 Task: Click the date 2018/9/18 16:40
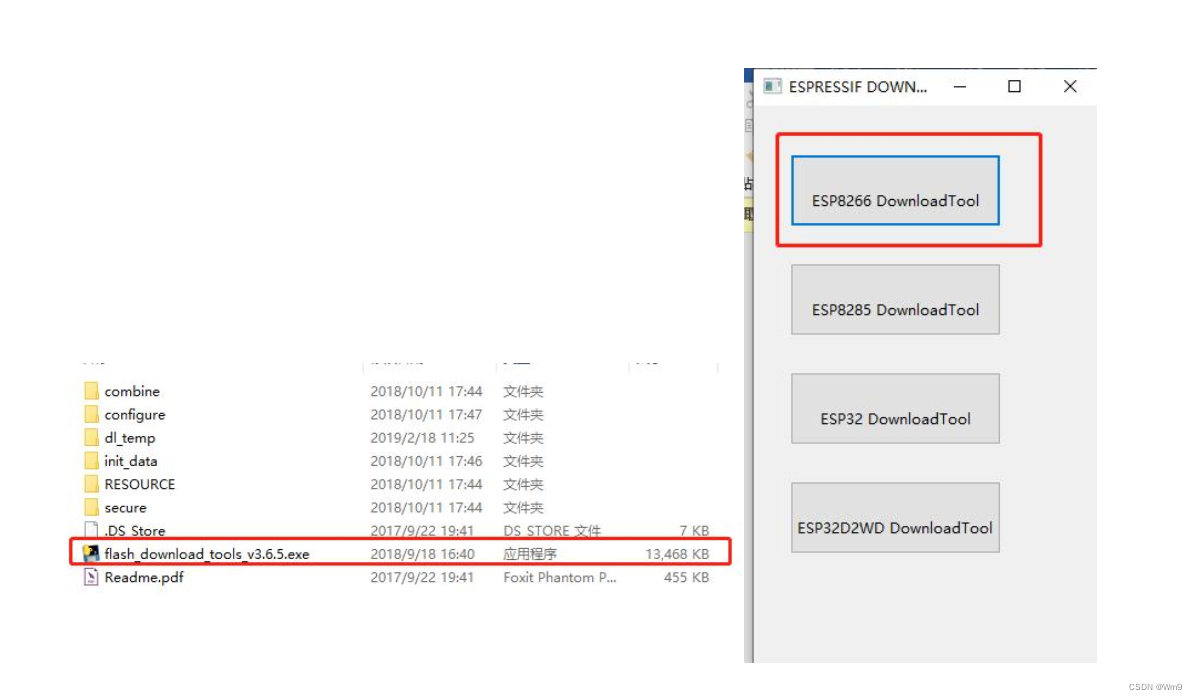tap(422, 554)
